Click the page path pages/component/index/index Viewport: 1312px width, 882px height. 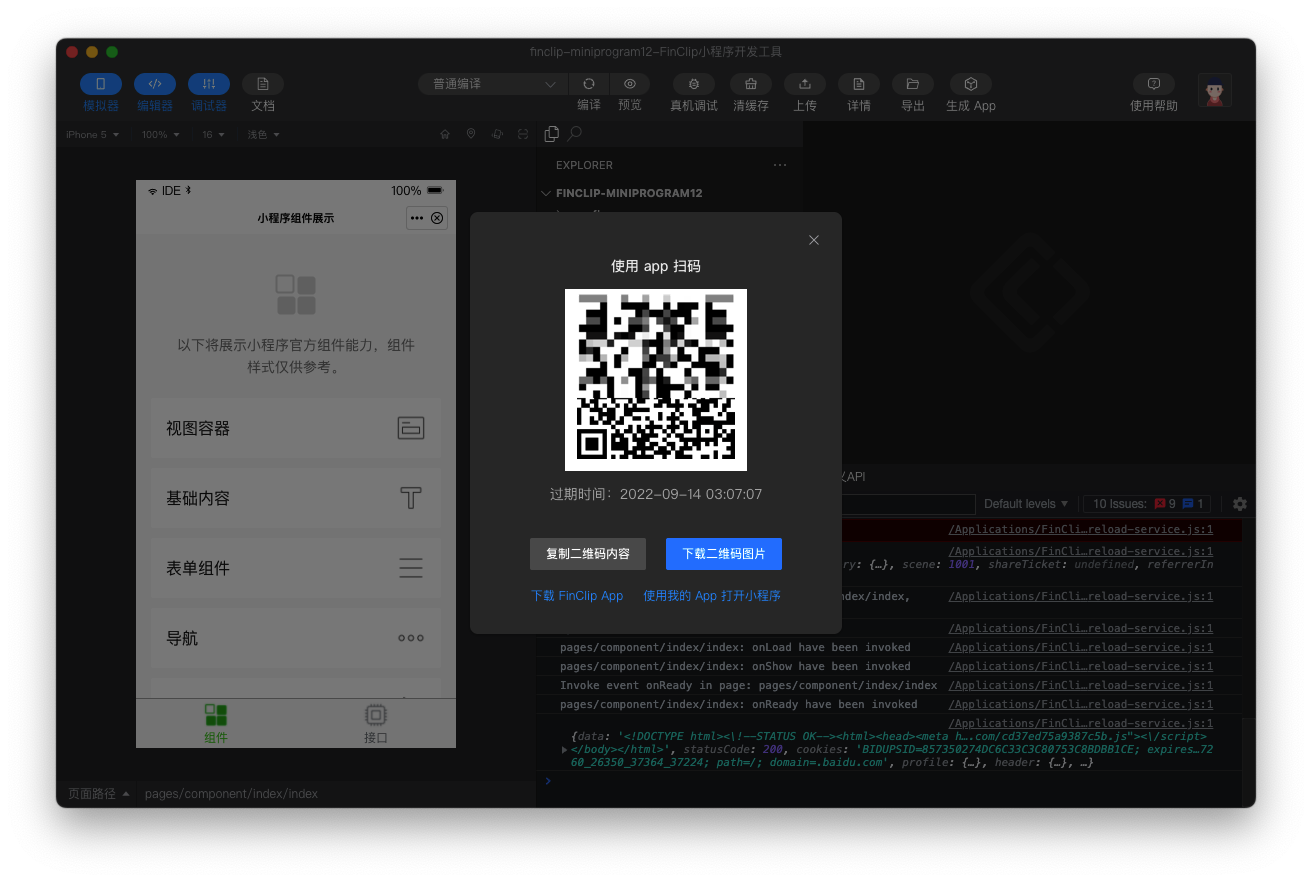pyautogui.click(x=231, y=794)
